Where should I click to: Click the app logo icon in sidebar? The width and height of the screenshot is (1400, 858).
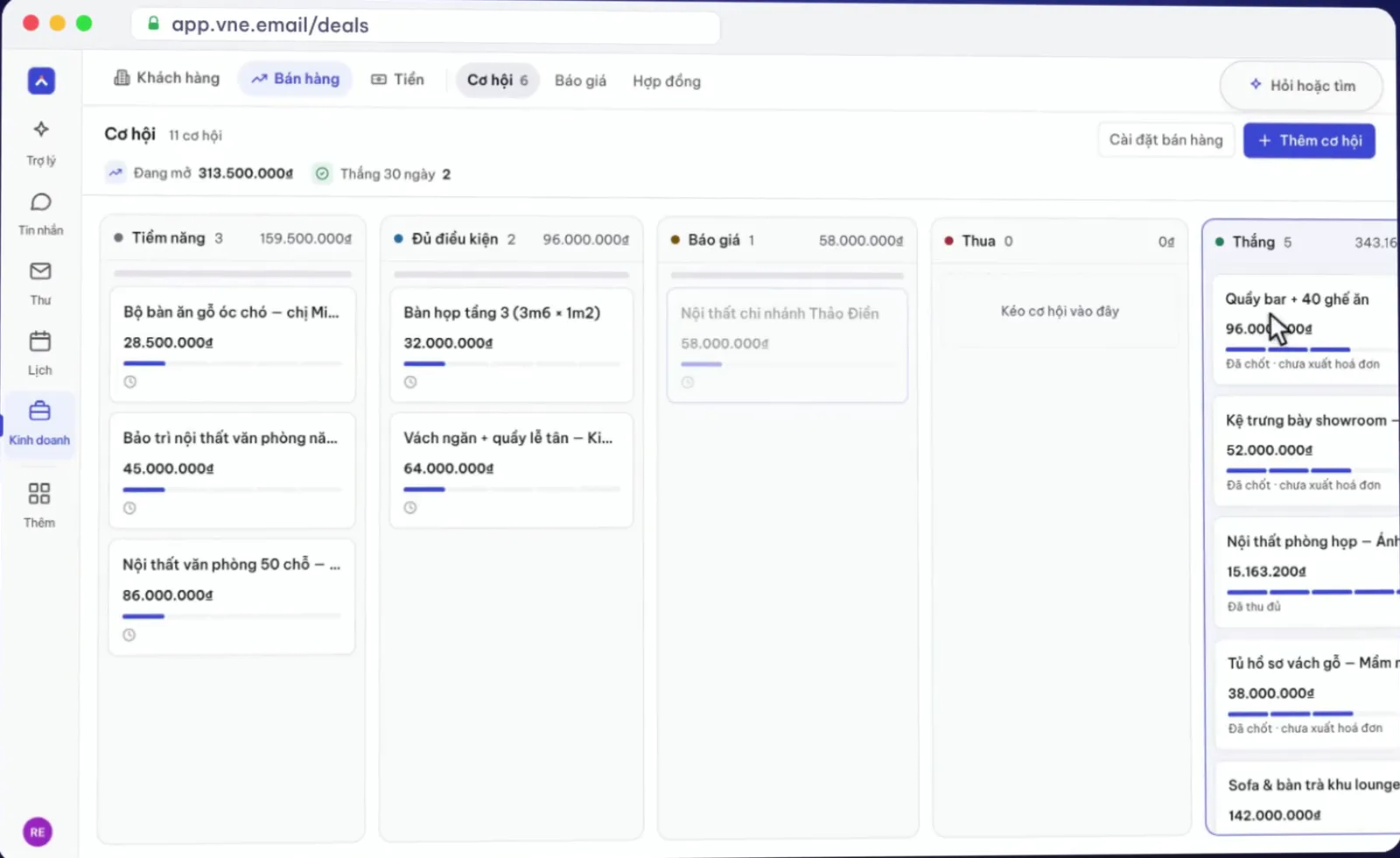pyautogui.click(x=41, y=81)
